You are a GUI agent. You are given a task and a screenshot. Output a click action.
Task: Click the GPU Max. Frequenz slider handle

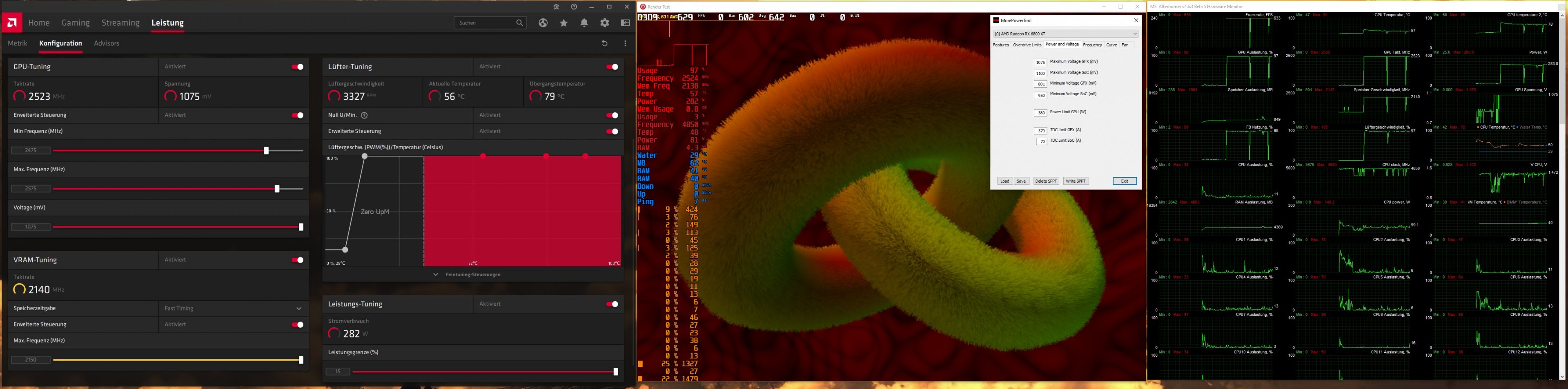tap(277, 189)
